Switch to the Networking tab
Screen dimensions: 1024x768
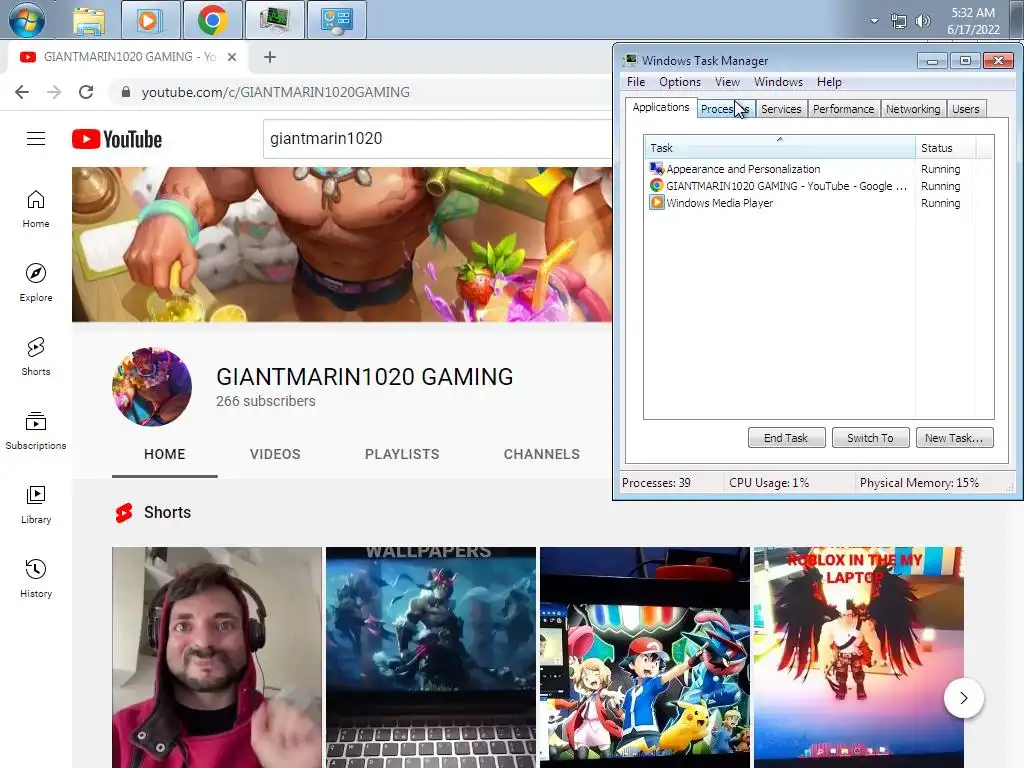[x=913, y=109]
